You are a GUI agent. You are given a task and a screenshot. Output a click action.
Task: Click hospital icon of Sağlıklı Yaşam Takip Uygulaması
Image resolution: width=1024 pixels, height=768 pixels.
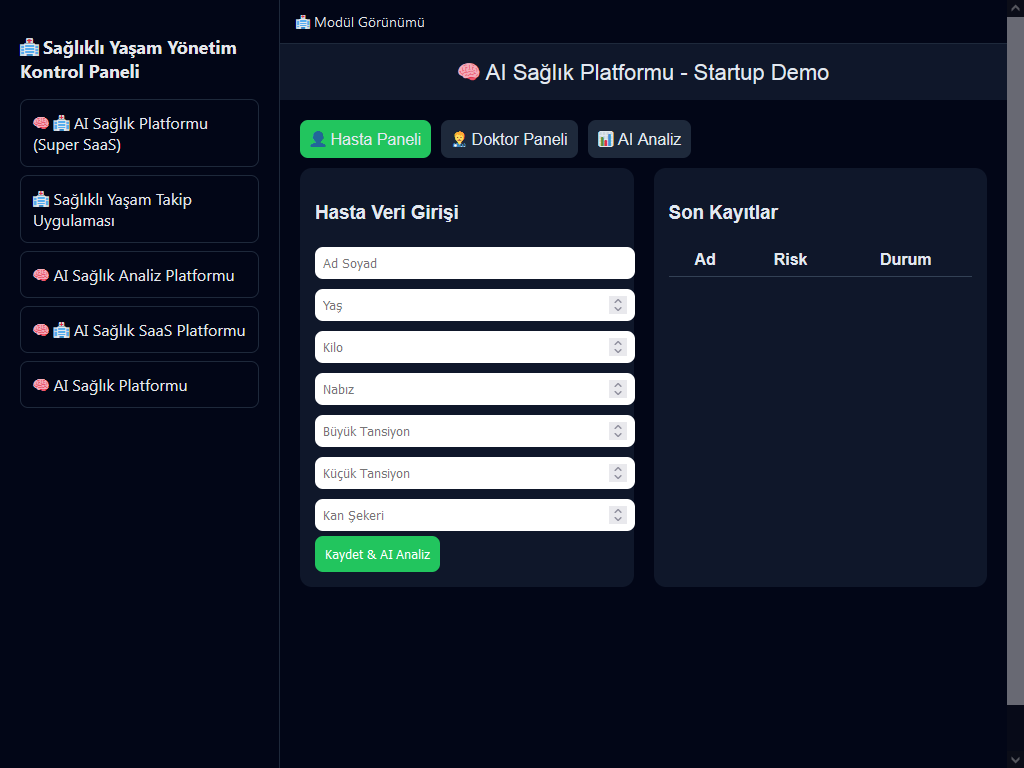pos(41,200)
